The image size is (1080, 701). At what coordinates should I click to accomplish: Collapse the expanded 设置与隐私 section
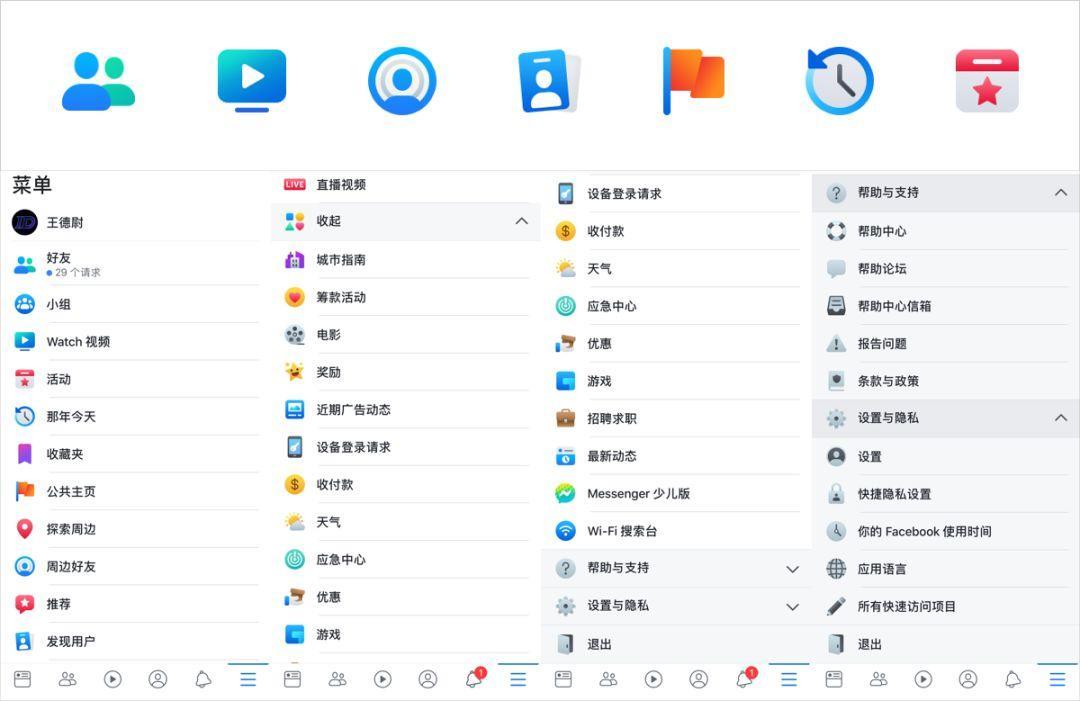coord(1061,418)
